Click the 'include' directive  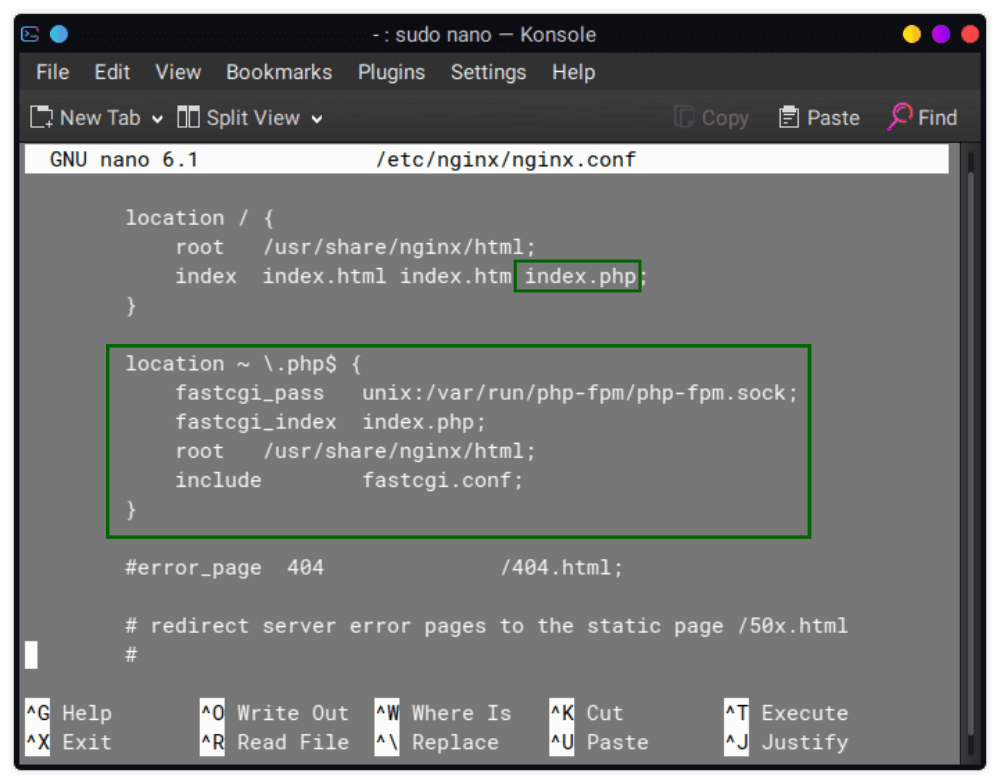pyautogui.click(x=218, y=480)
